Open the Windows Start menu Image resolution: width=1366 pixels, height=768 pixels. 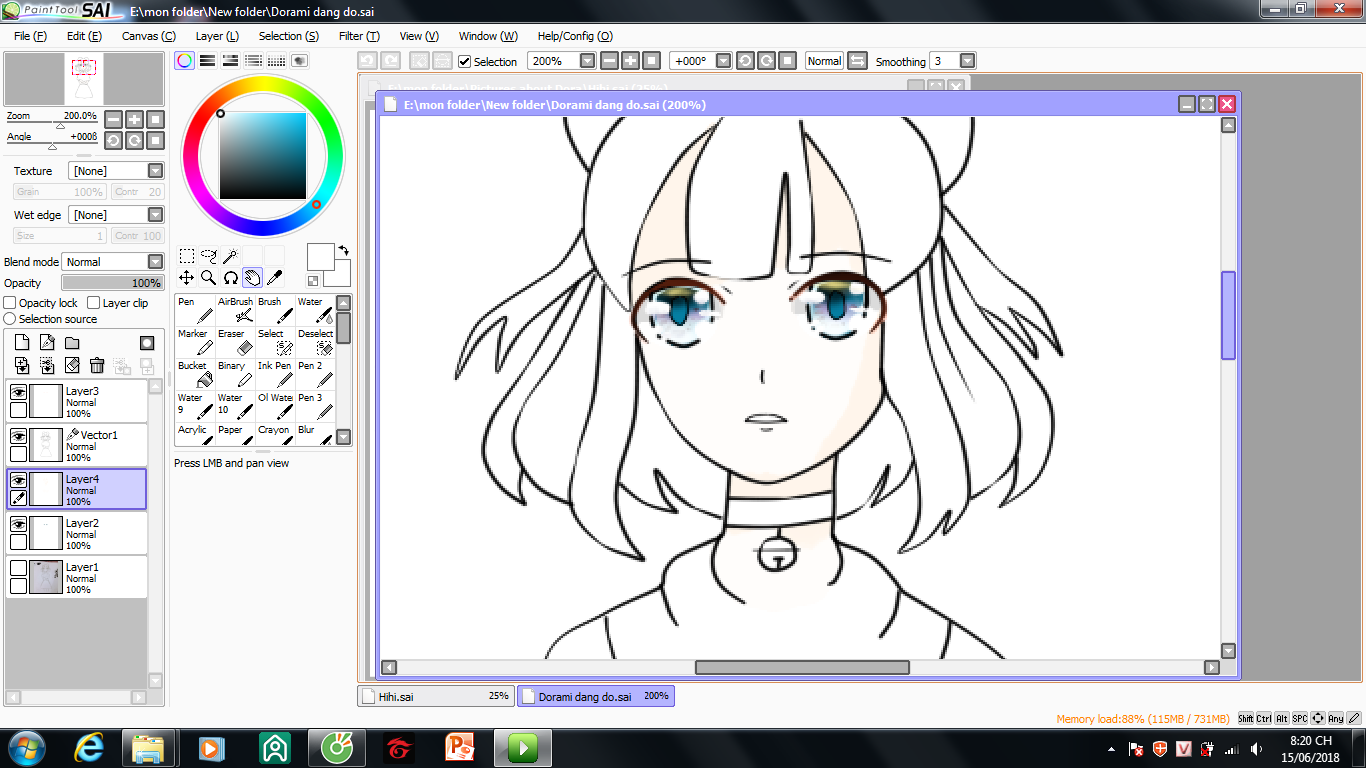(x=27, y=748)
